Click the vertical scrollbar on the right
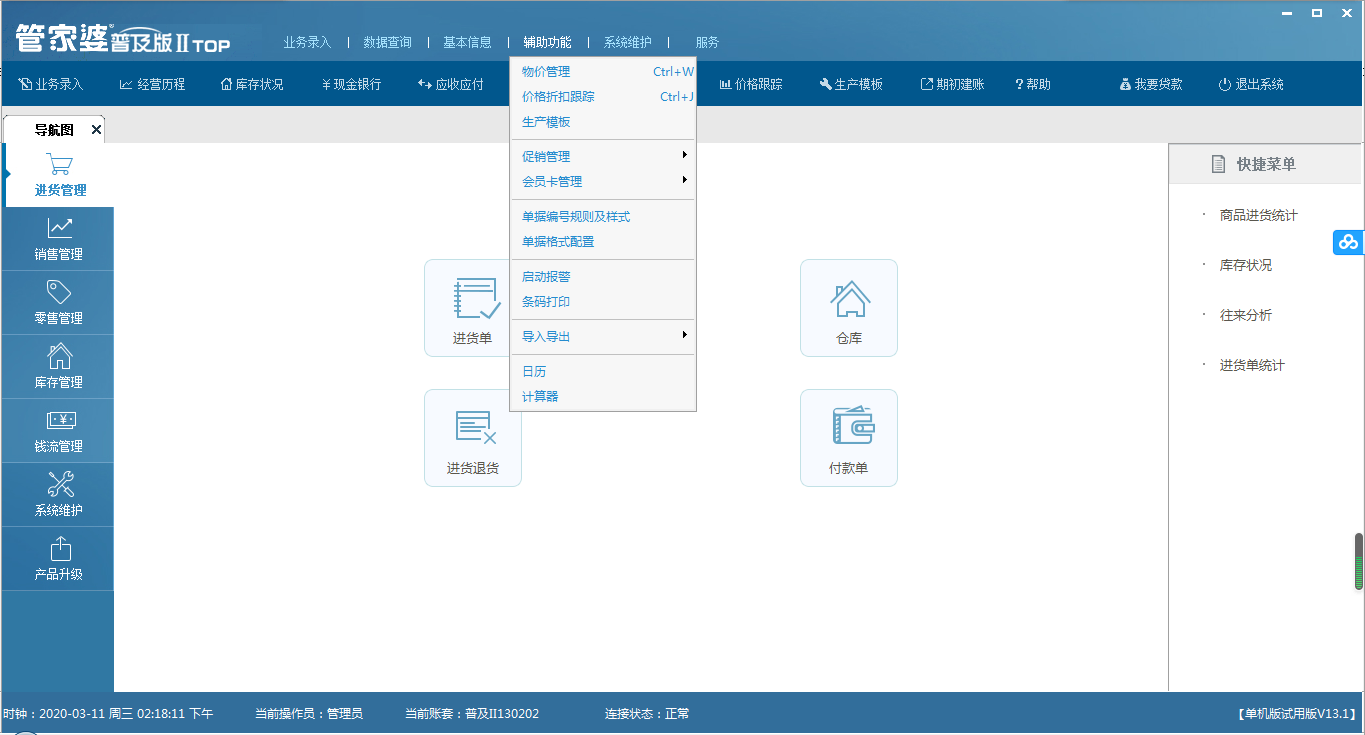 tap(1358, 562)
